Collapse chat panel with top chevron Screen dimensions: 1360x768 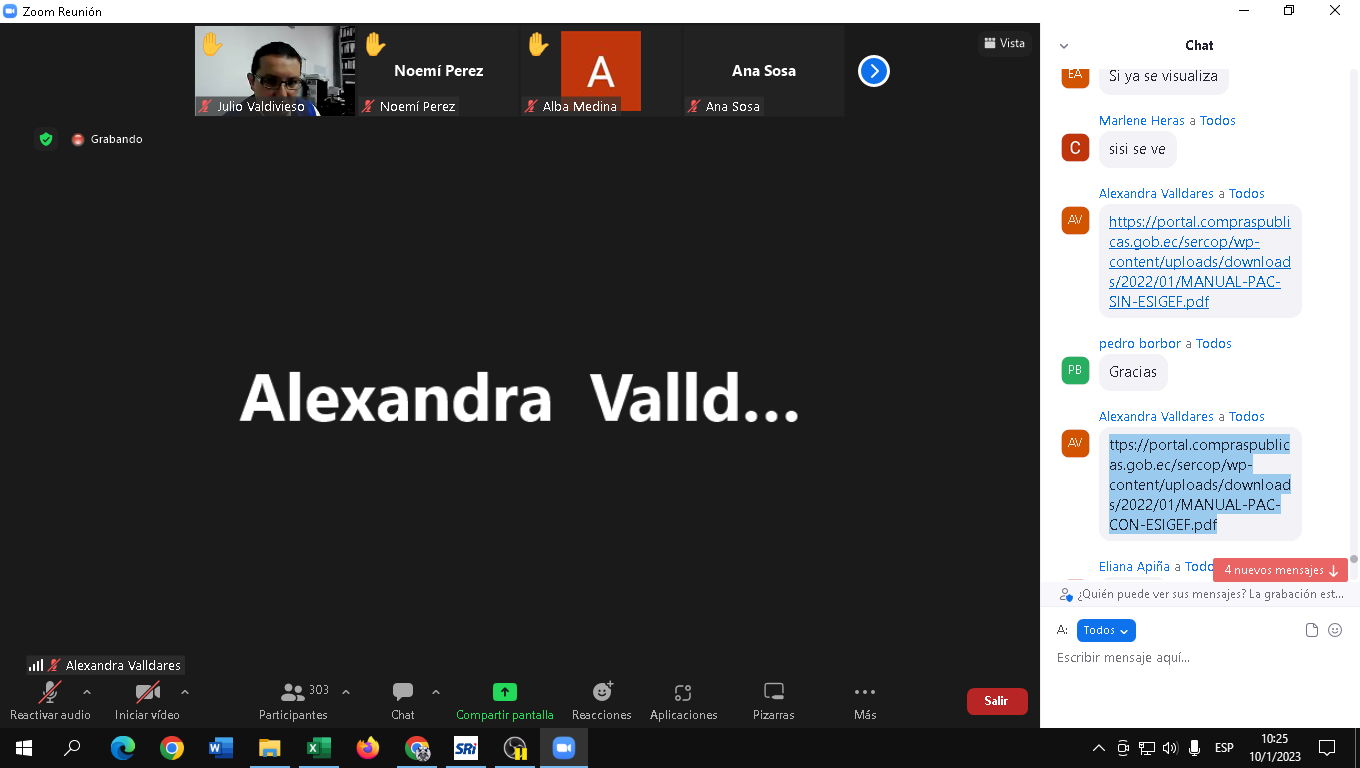click(1063, 46)
